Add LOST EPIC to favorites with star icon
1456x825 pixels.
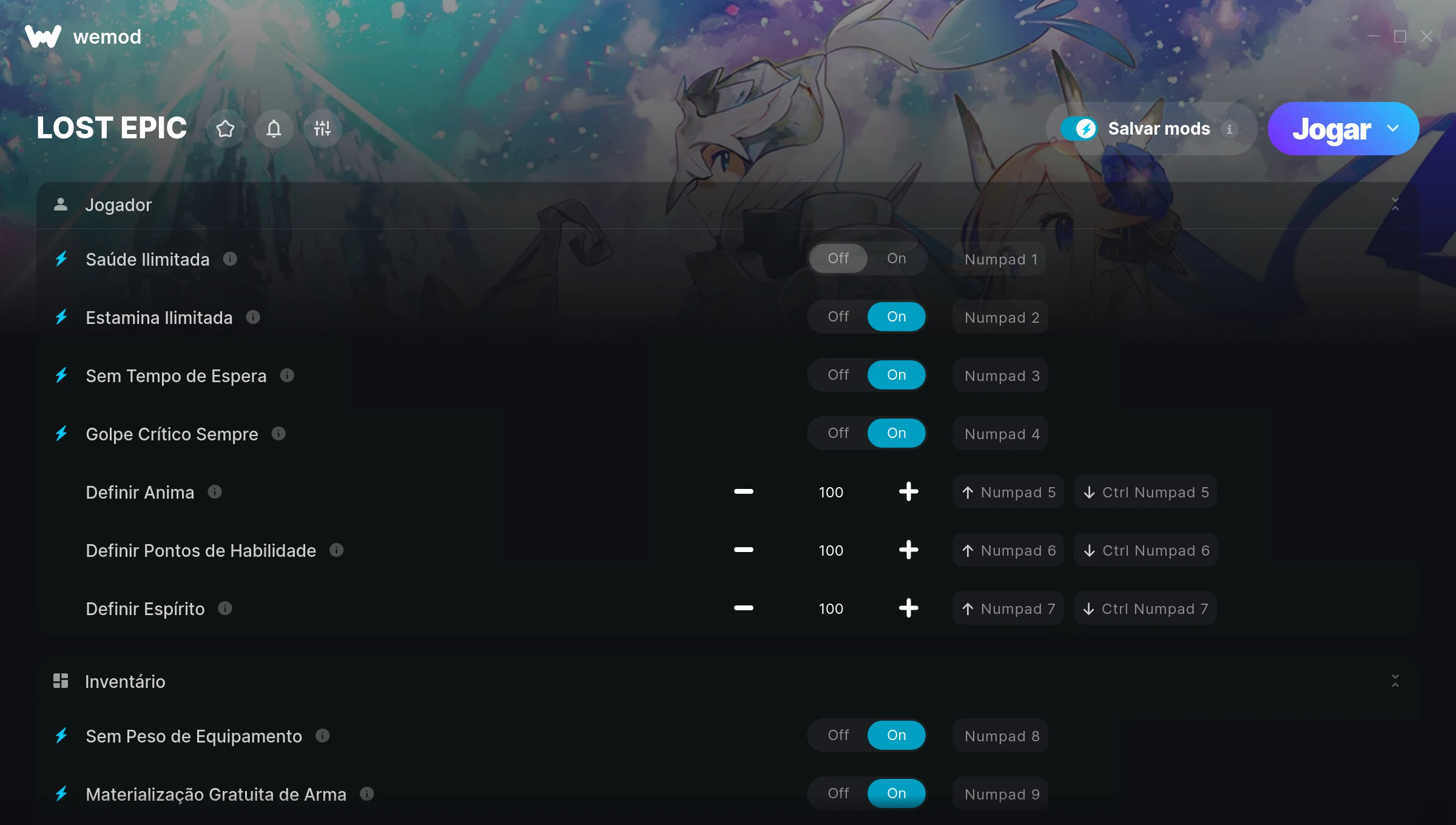225,129
